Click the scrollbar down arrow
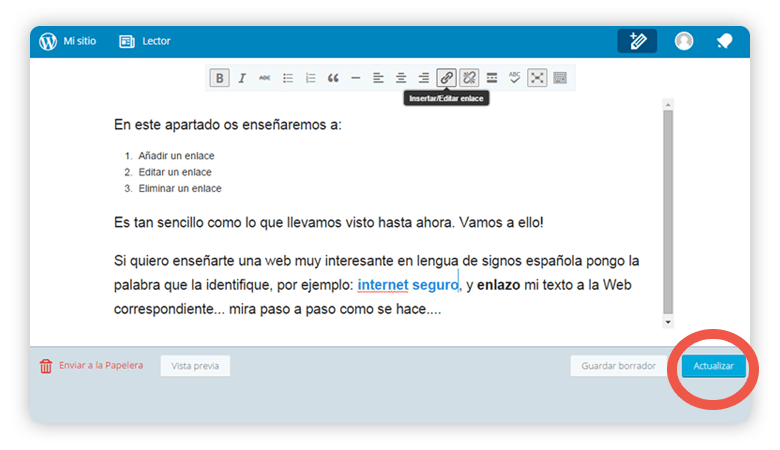Image resolution: width=780 pixels, height=450 pixels. pyautogui.click(x=668, y=322)
